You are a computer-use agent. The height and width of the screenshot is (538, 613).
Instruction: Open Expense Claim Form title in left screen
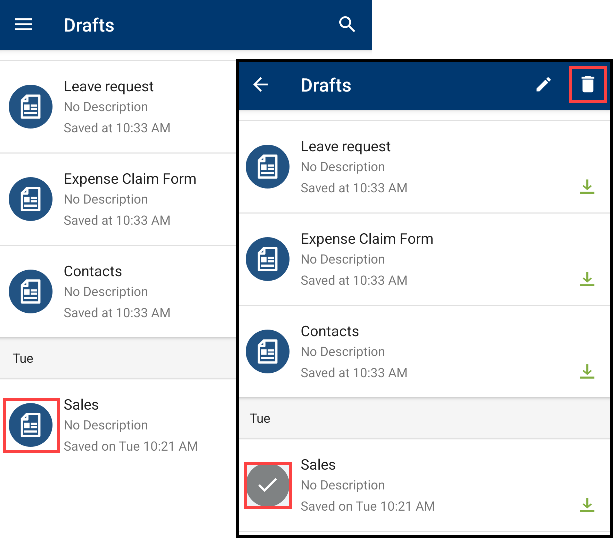130,179
